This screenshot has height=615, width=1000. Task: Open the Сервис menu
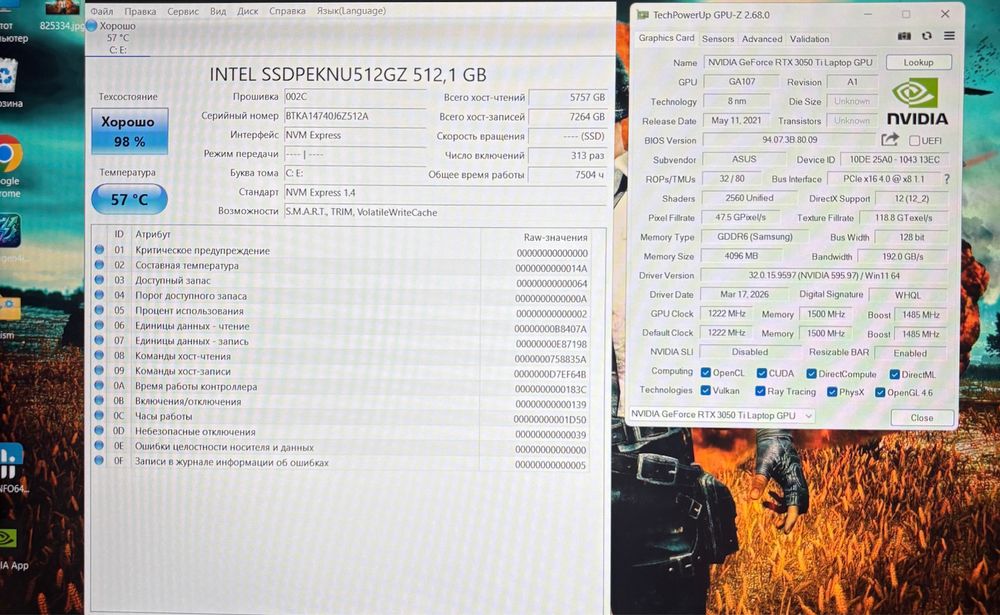coord(182,11)
